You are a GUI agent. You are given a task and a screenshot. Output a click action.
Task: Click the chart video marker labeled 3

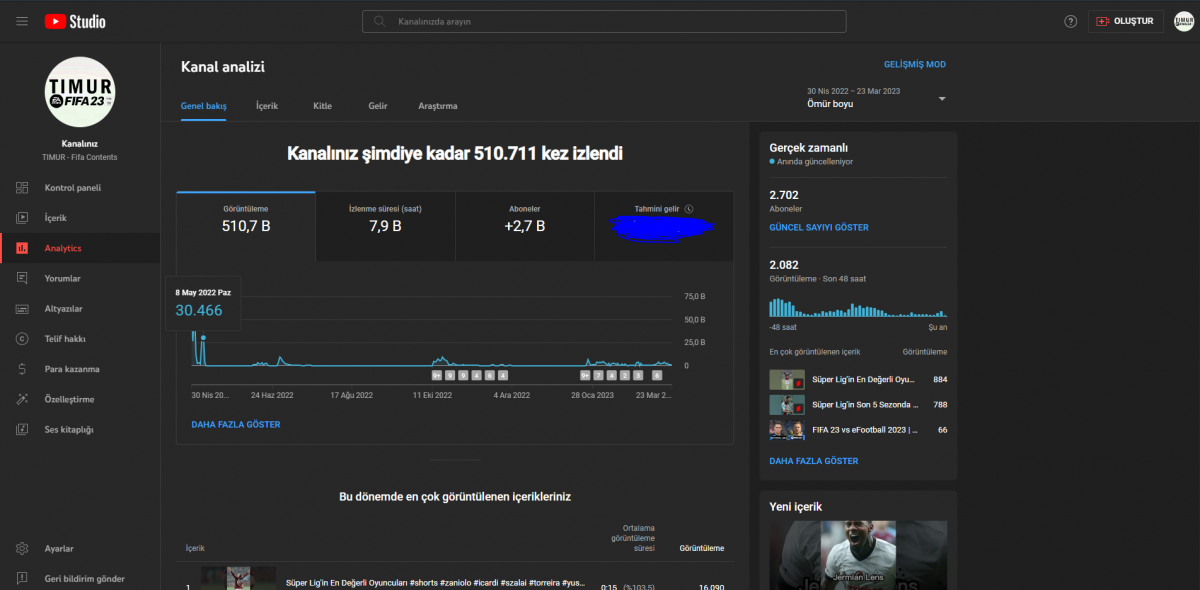click(x=638, y=376)
